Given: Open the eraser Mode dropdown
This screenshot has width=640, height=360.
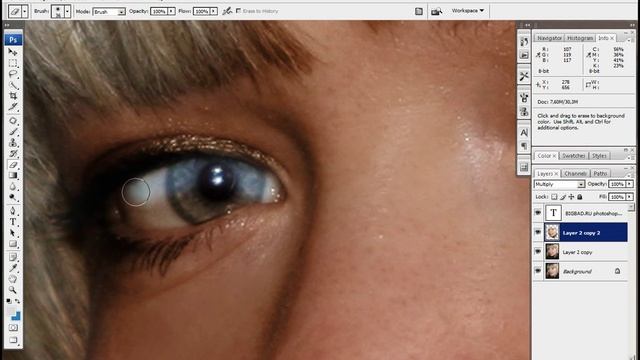Looking at the screenshot, I should click(x=109, y=12).
